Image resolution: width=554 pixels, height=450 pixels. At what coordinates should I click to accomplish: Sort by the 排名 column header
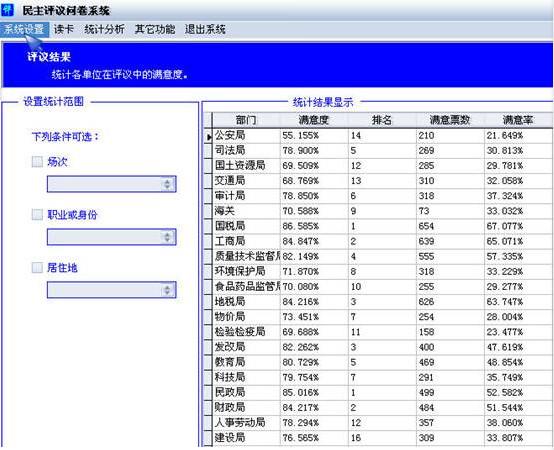click(382, 120)
